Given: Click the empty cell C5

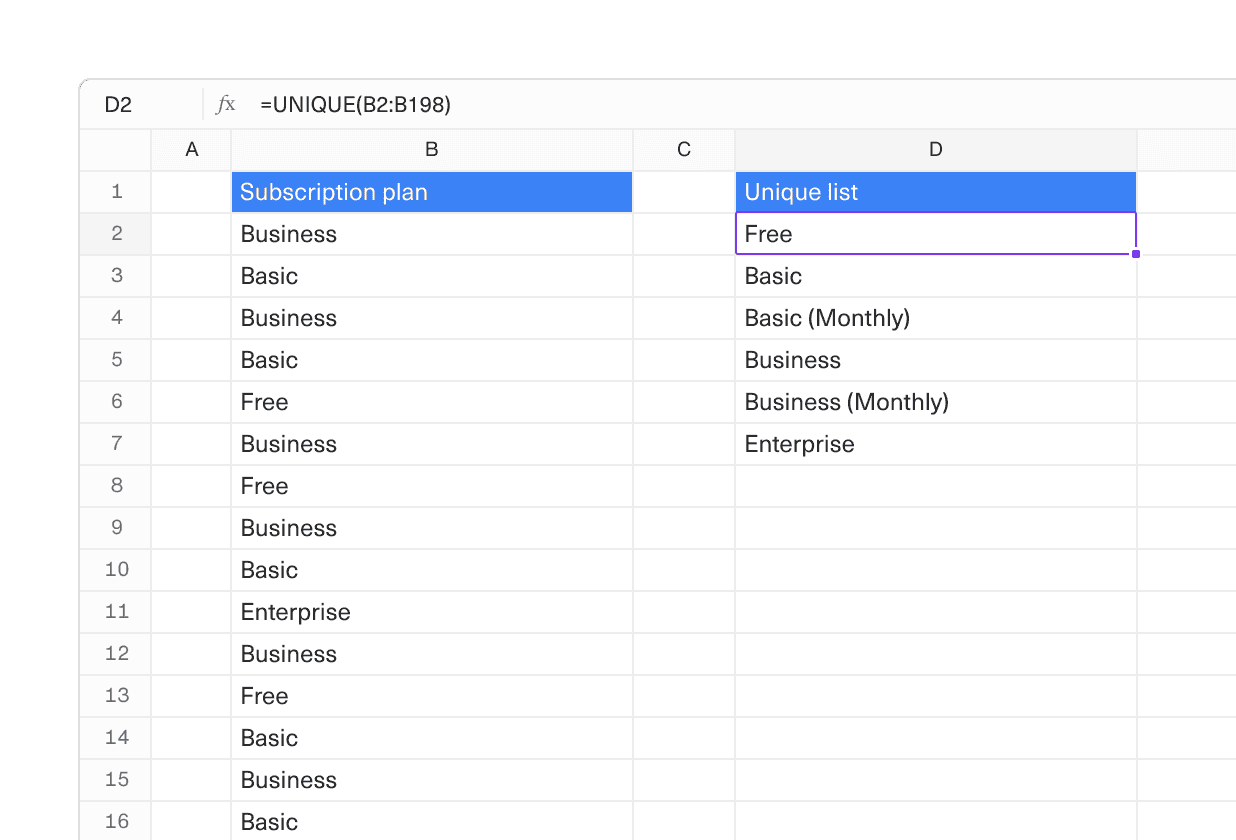Looking at the screenshot, I should point(684,360).
